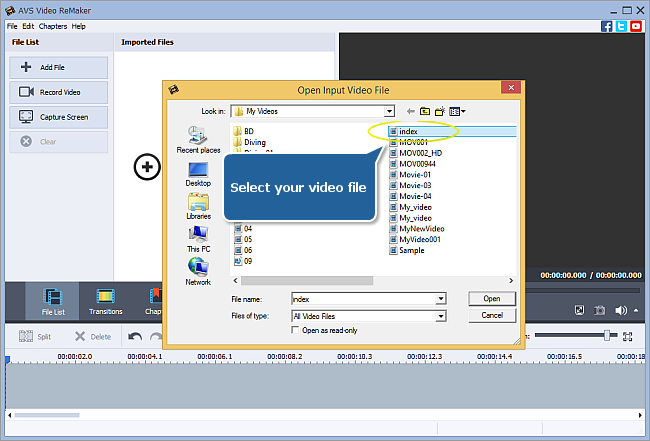Select the Movie-03 file
Screen dimensions: 650x441
[x=410, y=185]
